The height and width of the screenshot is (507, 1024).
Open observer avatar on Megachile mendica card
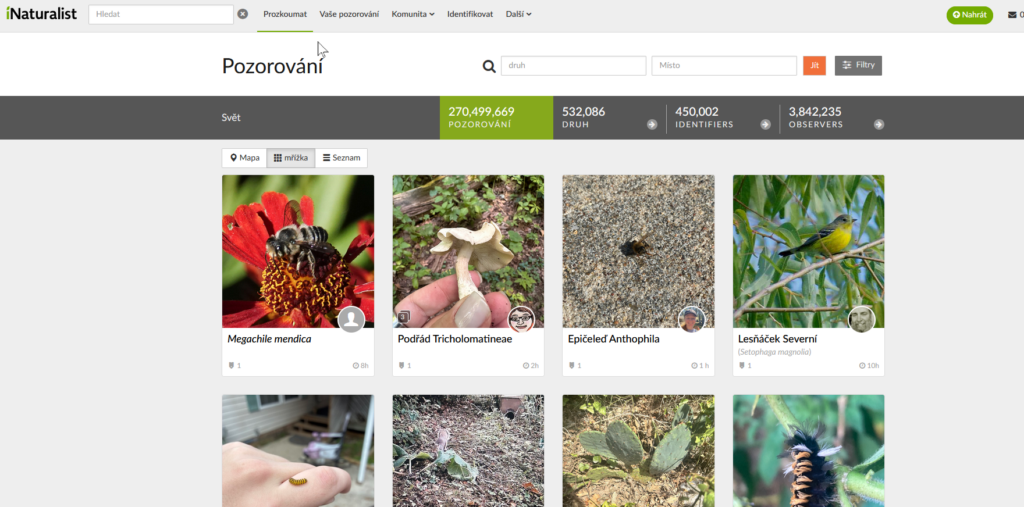pos(350,319)
